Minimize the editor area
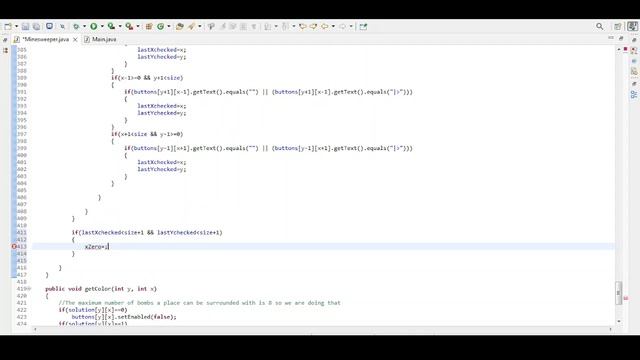Viewport: 640px width, 360px height. click(611, 38)
